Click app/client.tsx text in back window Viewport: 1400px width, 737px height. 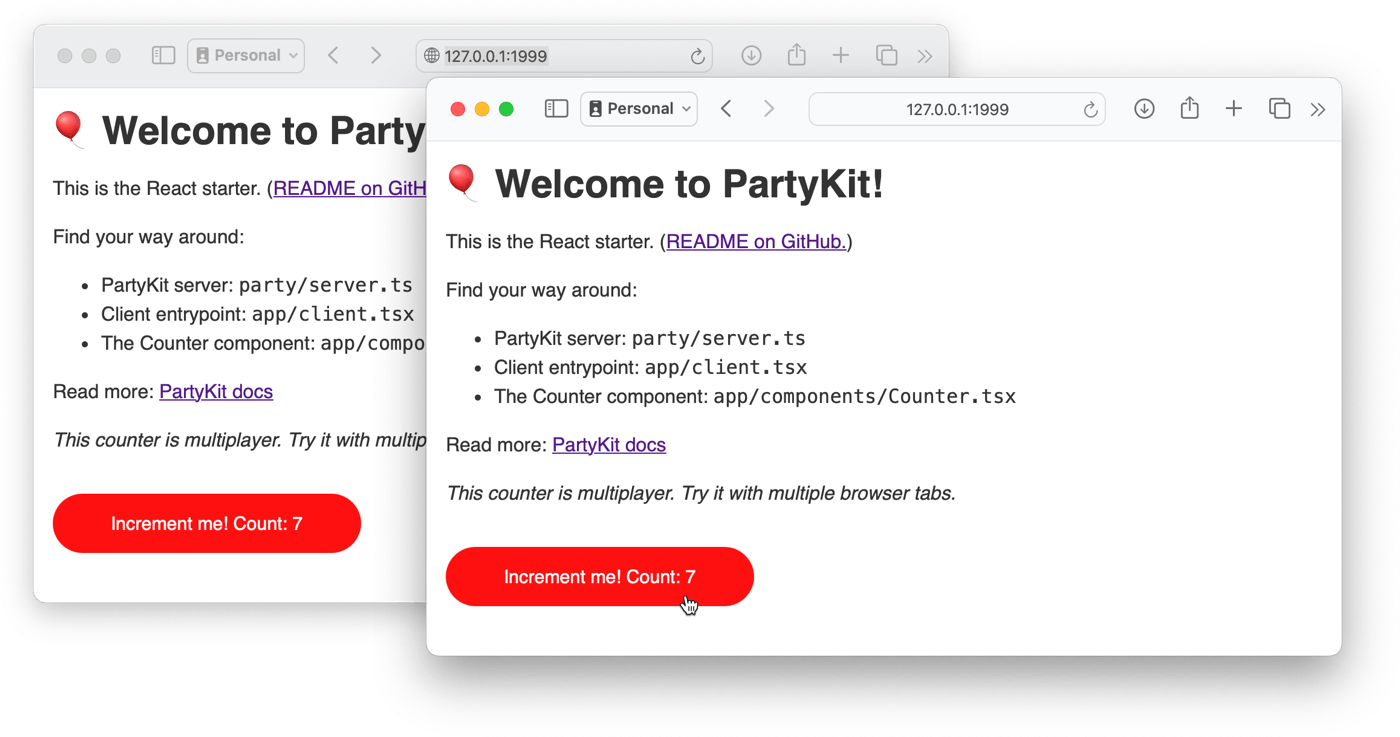[333, 315]
